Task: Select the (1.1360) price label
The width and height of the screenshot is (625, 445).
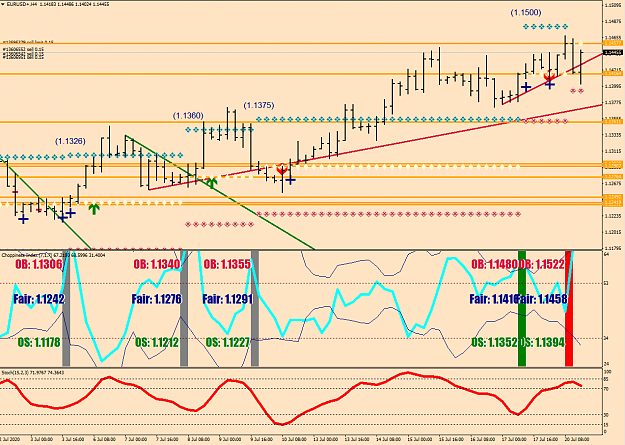Action: coord(188,116)
